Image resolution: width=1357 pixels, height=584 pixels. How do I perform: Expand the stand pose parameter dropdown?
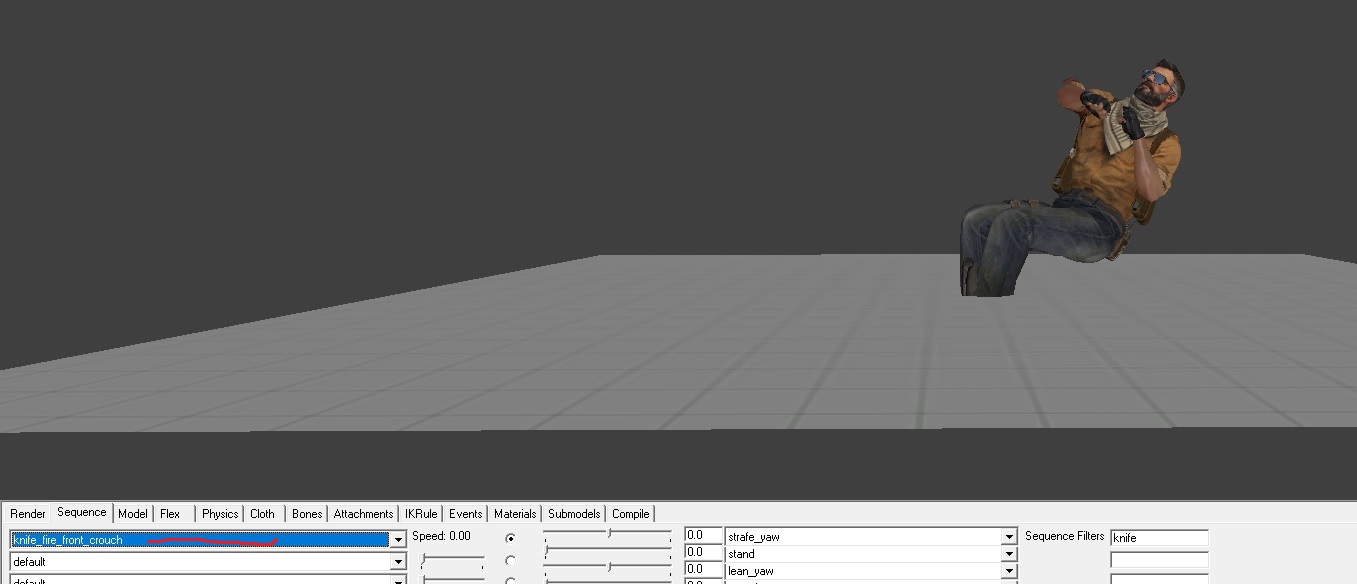click(x=1009, y=554)
